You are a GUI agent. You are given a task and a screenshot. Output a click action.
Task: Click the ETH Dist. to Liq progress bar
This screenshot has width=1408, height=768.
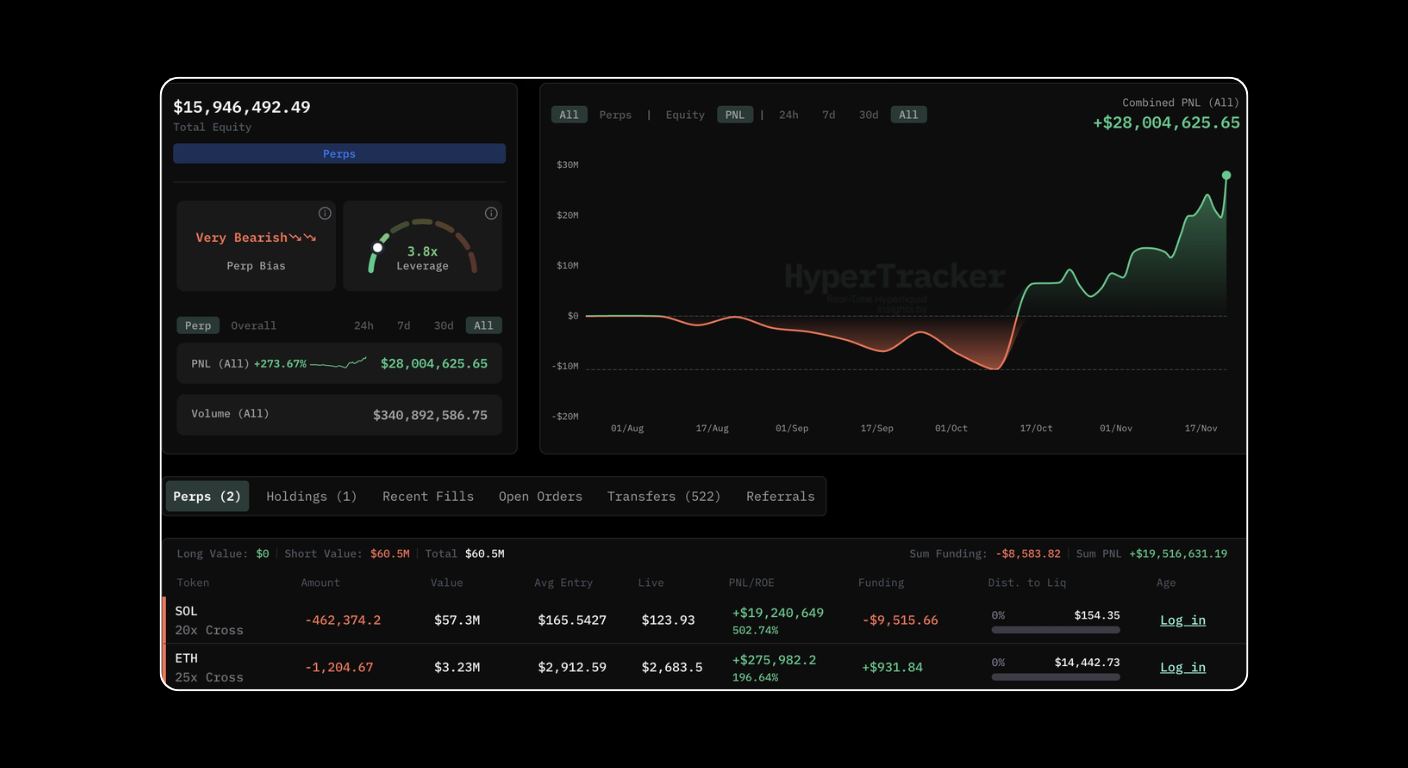tap(1055, 677)
